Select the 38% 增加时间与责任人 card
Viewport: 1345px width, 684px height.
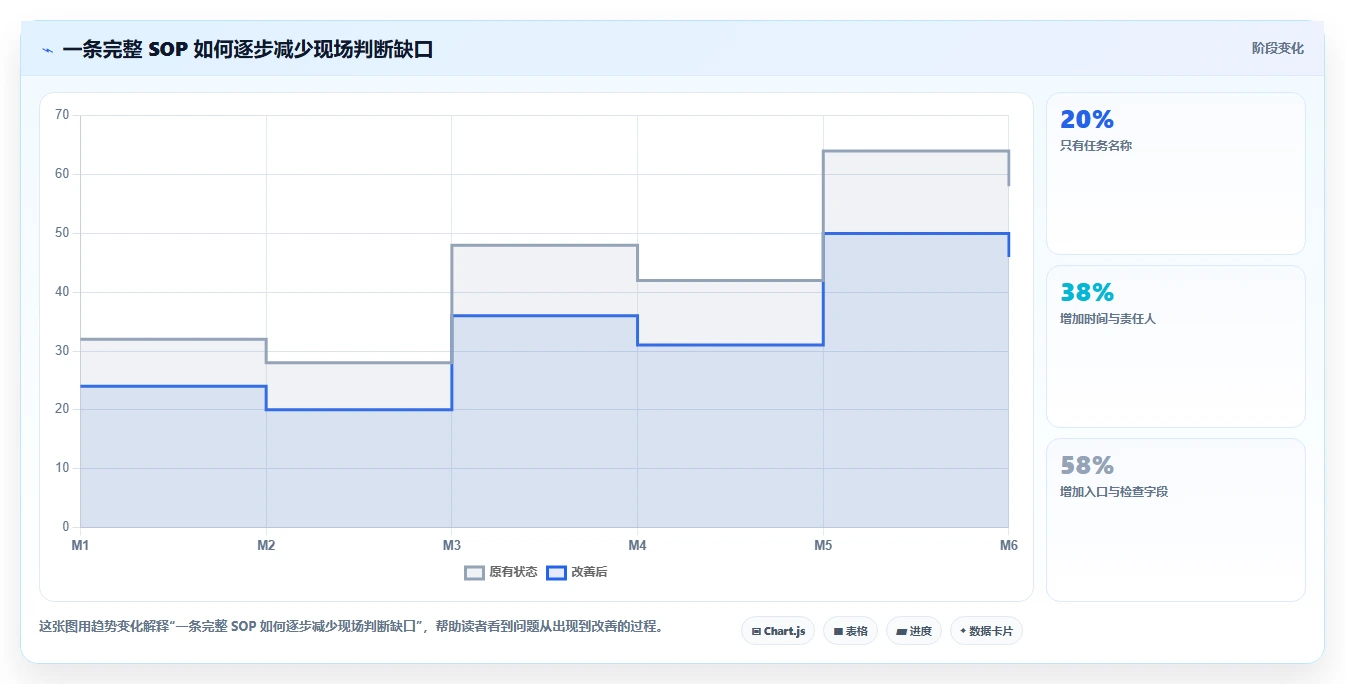pyautogui.click(x=1175, y=347)
